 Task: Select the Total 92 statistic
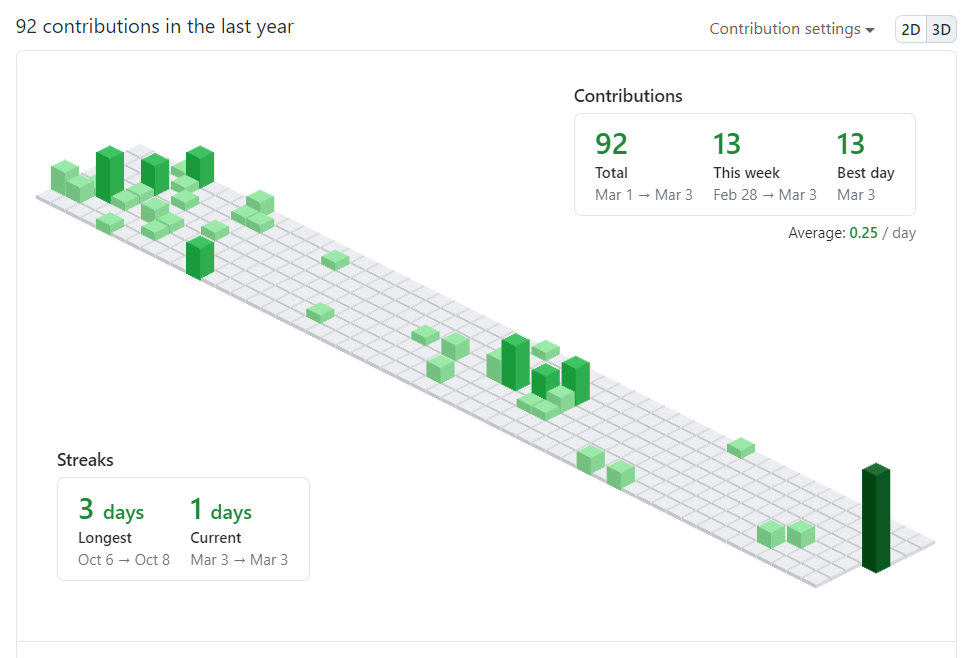pos(611,144)
